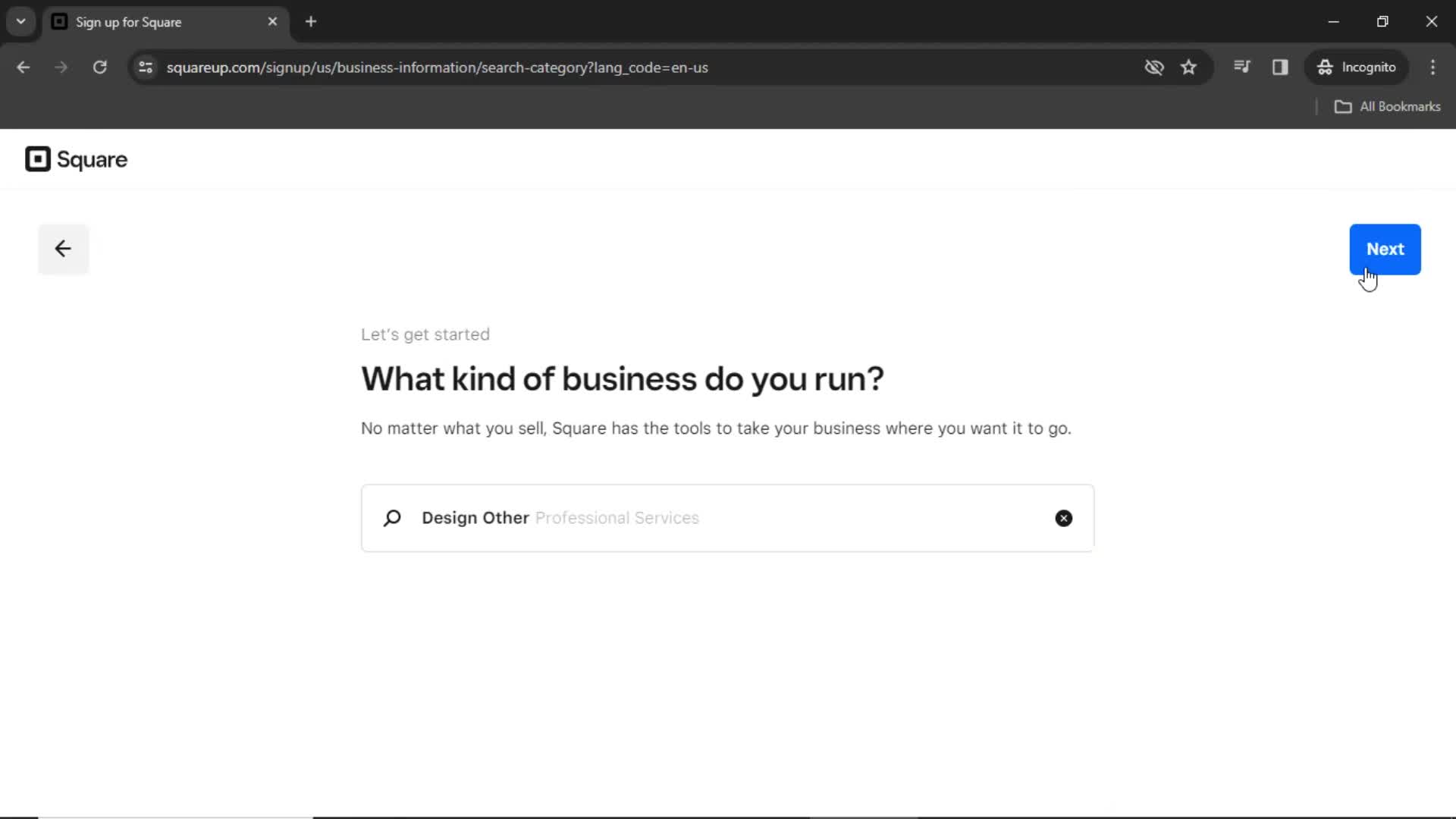
Task: Select the squareup.com URL in the address bar
Action: point(437,67)
